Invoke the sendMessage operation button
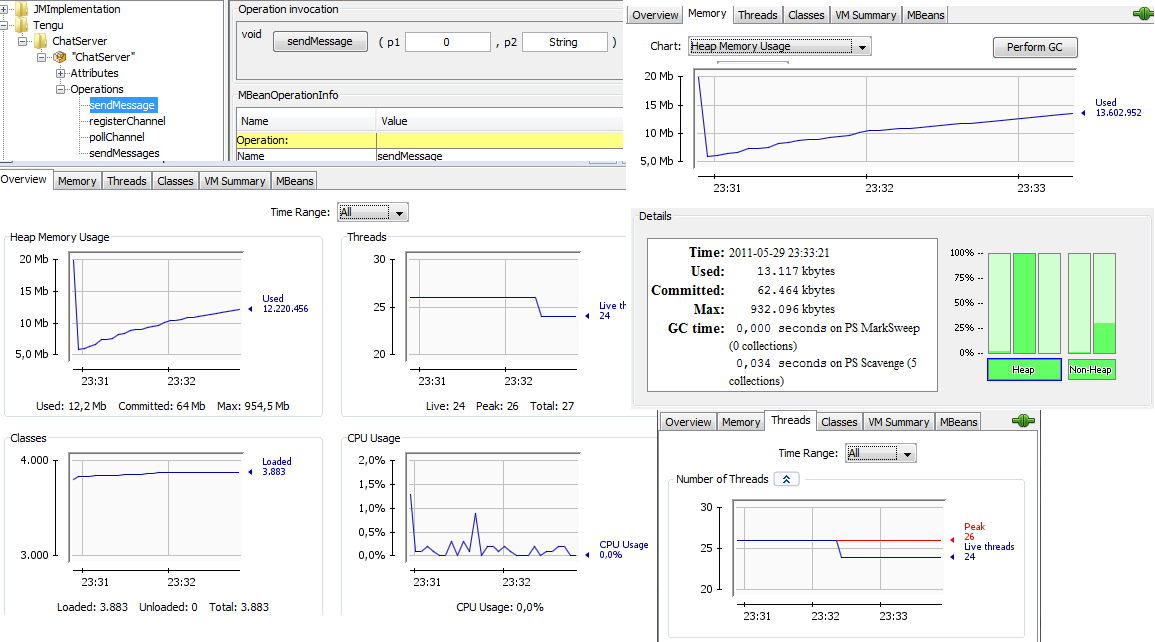The image size is (1155, 642). [319, 42]
